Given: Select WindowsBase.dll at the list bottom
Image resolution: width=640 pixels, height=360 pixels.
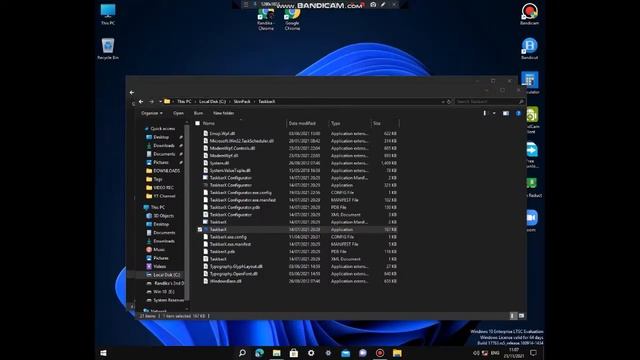Looking at the screenshot, I should tap(225, 281).
